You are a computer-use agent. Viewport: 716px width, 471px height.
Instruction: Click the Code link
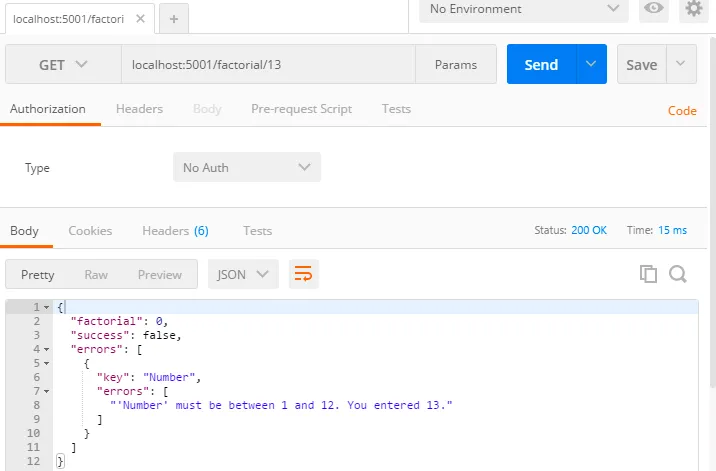click(682, 111)
